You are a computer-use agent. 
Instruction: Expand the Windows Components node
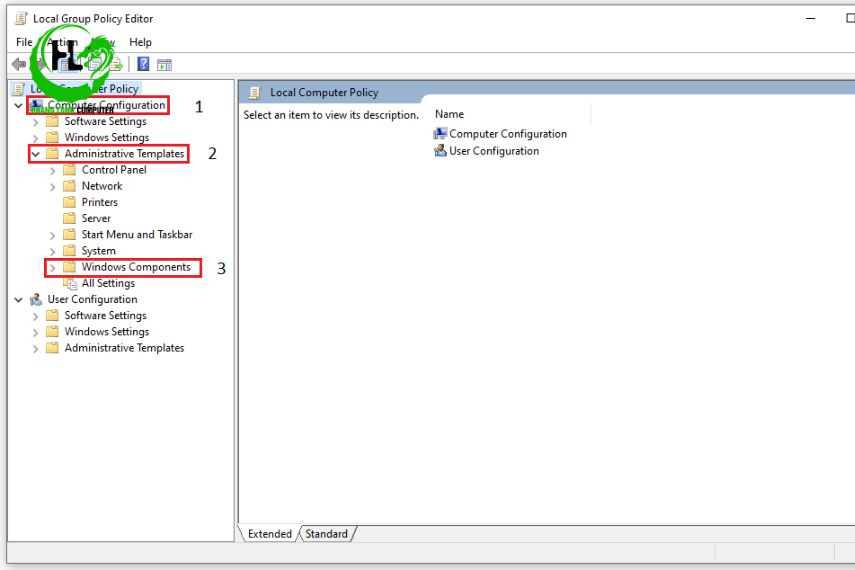(52, 268)
